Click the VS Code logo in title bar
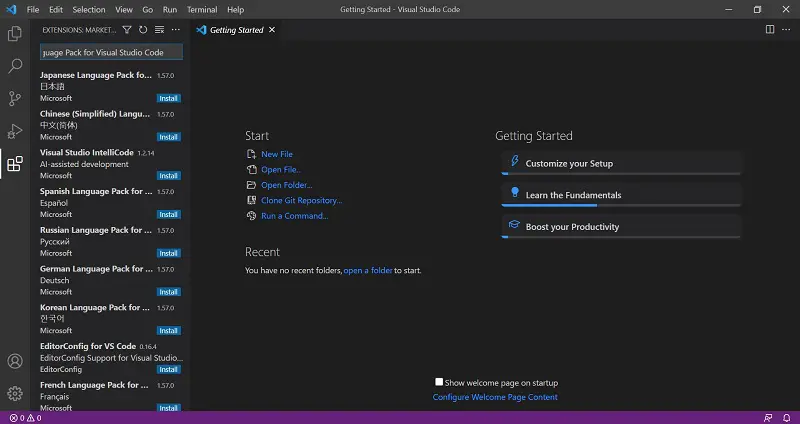The height and width of the screenshot is (424, 800). (x=11, y=9)
